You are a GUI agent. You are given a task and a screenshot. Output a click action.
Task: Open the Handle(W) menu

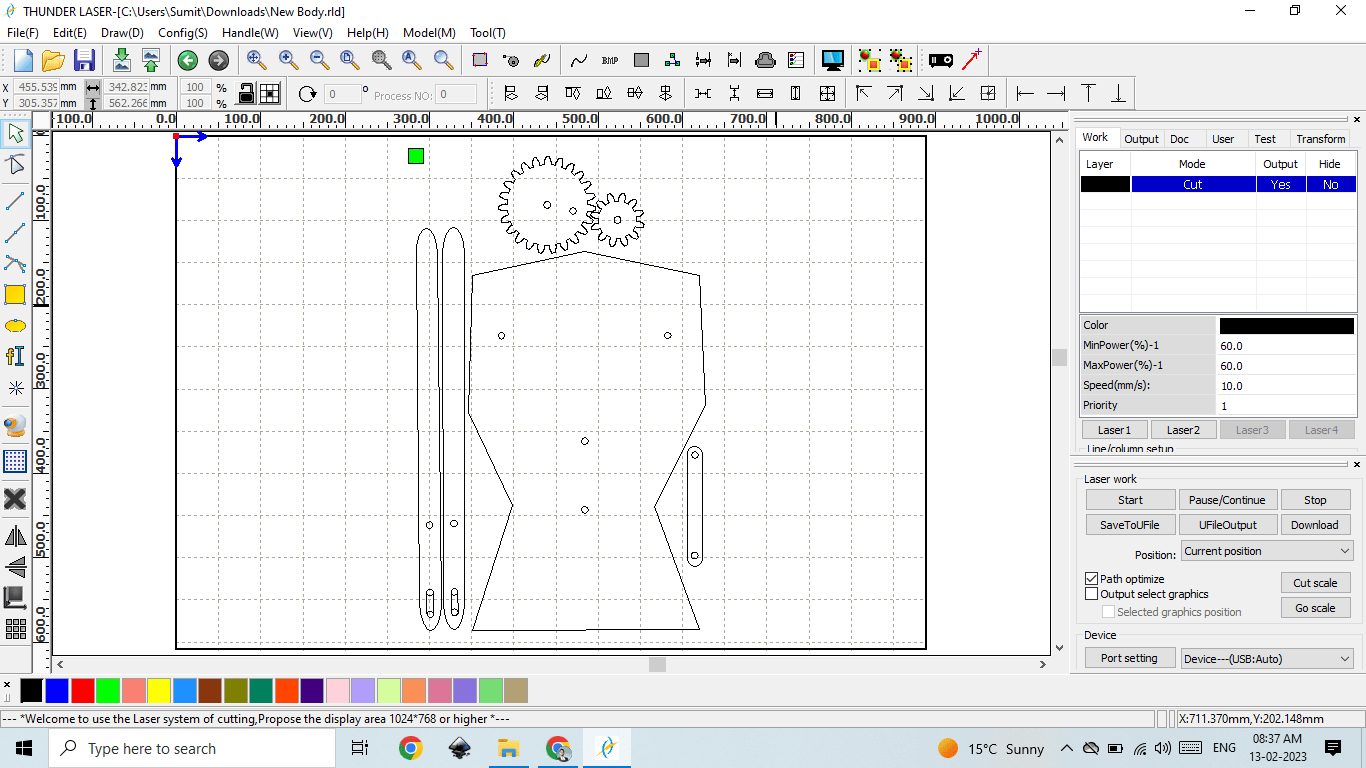pos(250,33)
